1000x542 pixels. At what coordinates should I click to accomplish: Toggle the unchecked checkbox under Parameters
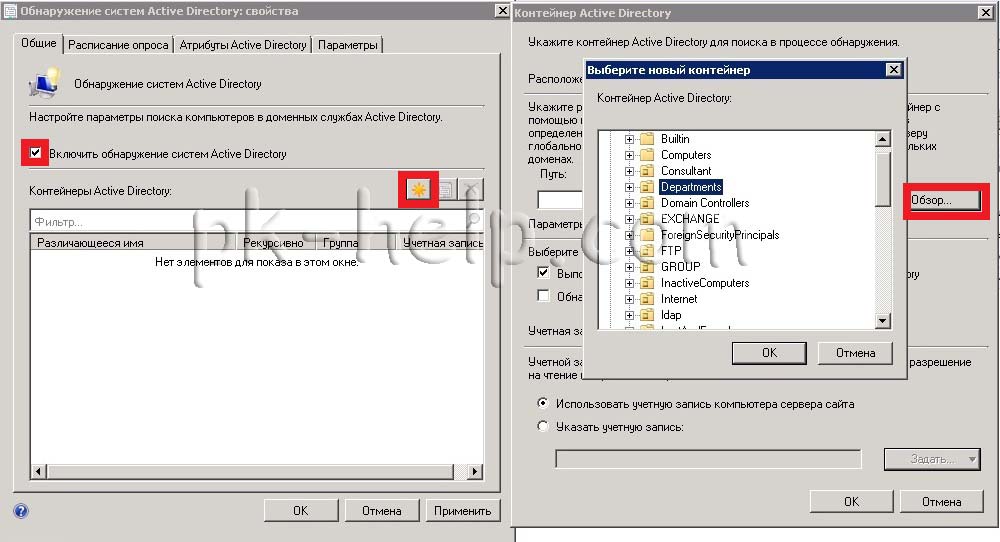click(543, 295)
